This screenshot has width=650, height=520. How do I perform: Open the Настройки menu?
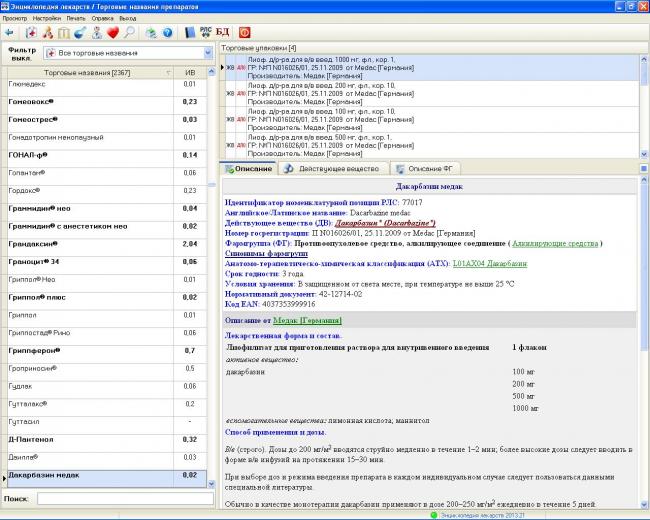47,18
